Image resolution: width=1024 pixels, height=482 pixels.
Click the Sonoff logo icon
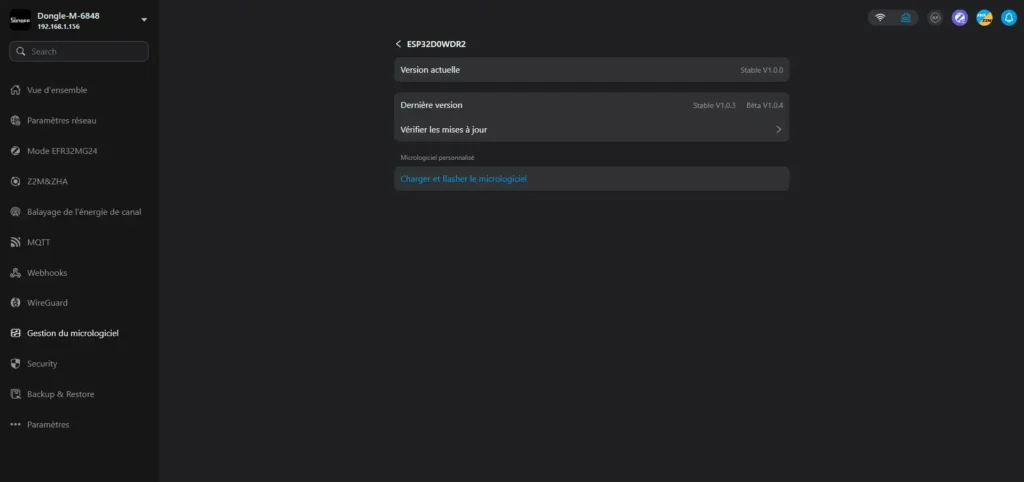tap(20, 20)
